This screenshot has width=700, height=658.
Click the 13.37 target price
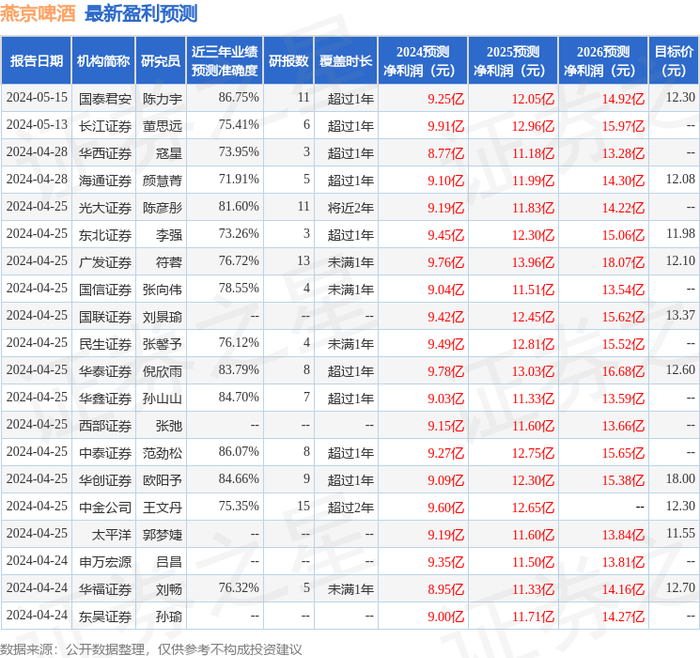click(x=680, y=315)
